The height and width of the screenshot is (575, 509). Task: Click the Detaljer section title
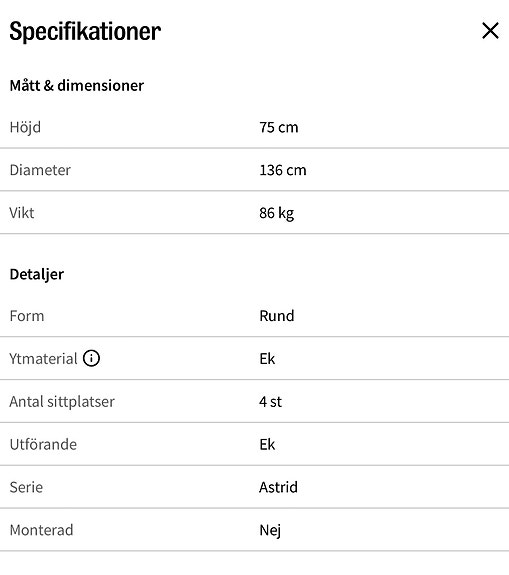pyautogui.click(x=37, y=275)
